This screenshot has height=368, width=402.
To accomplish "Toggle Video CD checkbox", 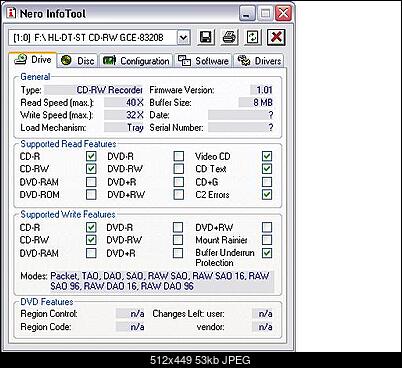I will pyautogui.click(x=267, y=156).
